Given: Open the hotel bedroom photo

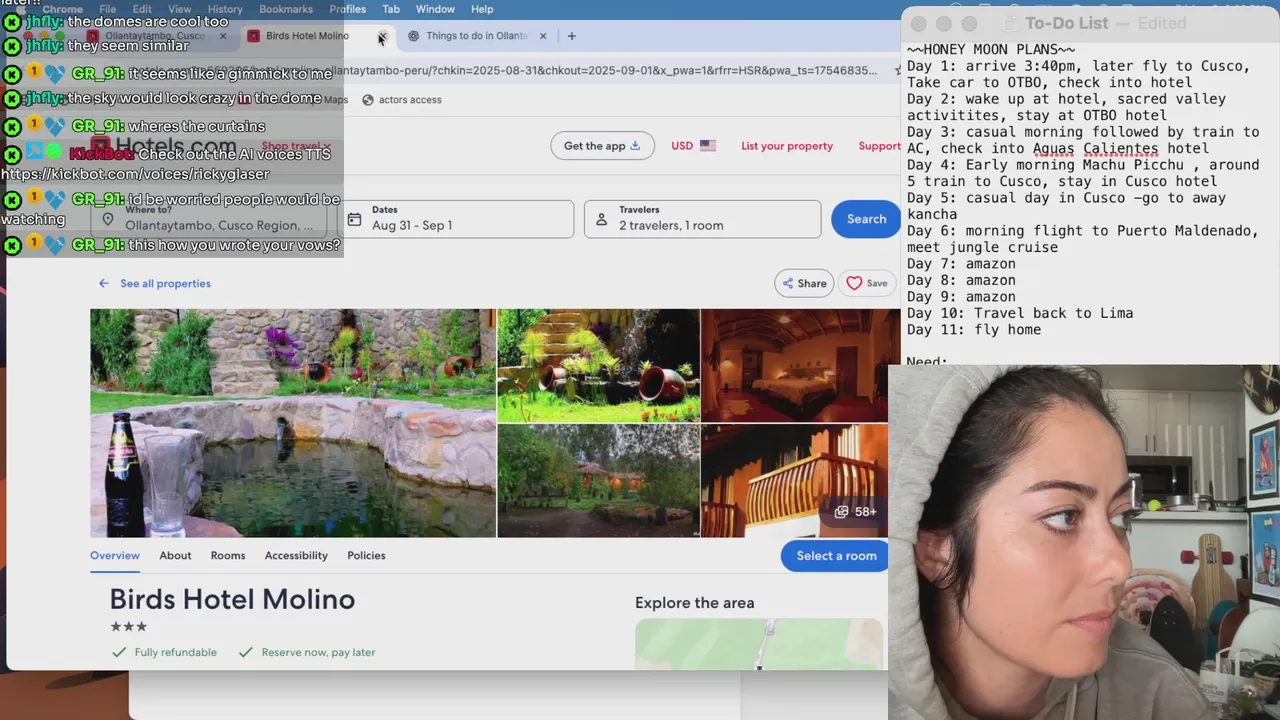Looking at the screenshot, I should [794, 365].
